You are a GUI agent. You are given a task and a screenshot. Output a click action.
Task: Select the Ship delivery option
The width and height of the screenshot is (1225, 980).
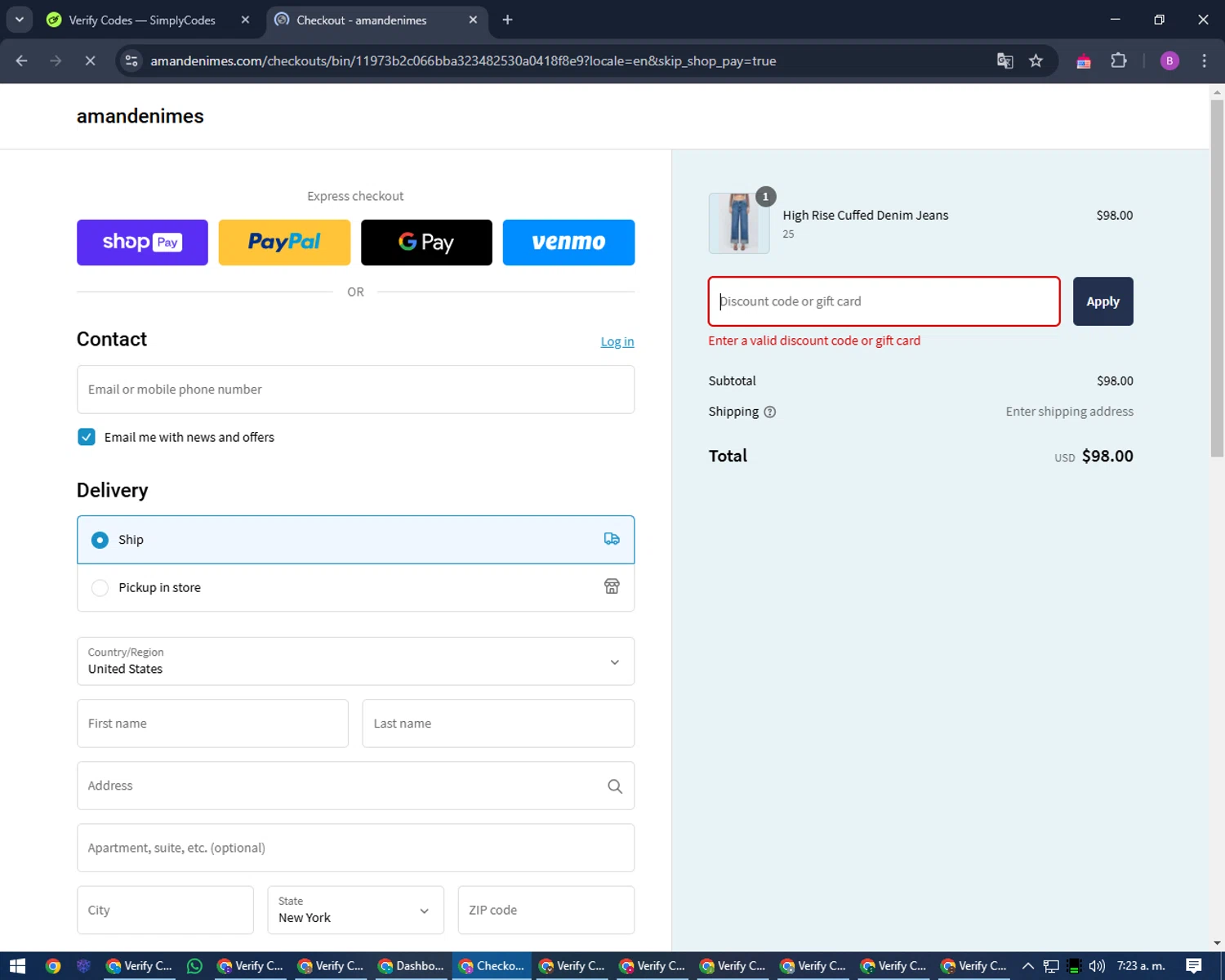click(x=355, y=540)
